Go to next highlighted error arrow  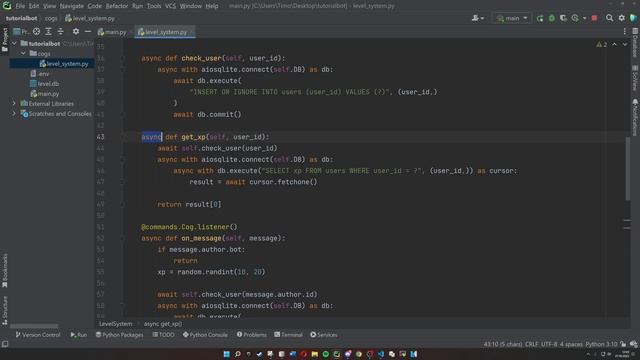625,44
